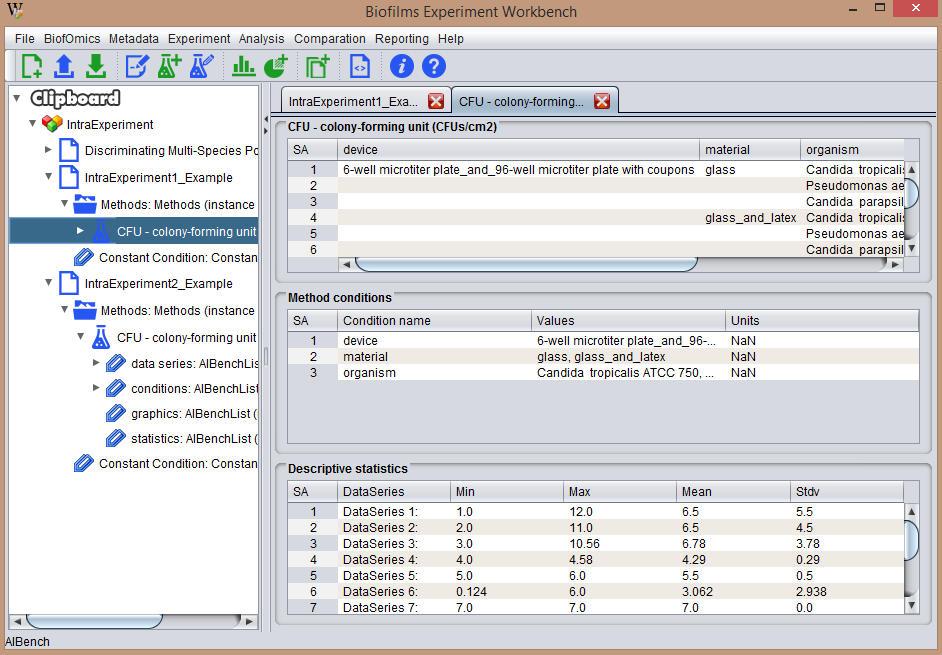Click the flask icon of highlighted CFU node

101,231
